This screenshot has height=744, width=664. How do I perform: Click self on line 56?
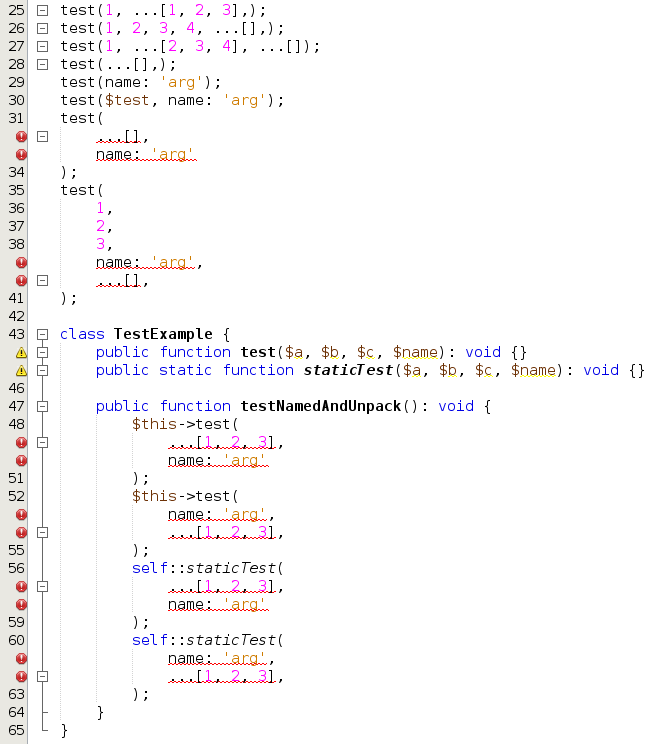coord(150,568)
